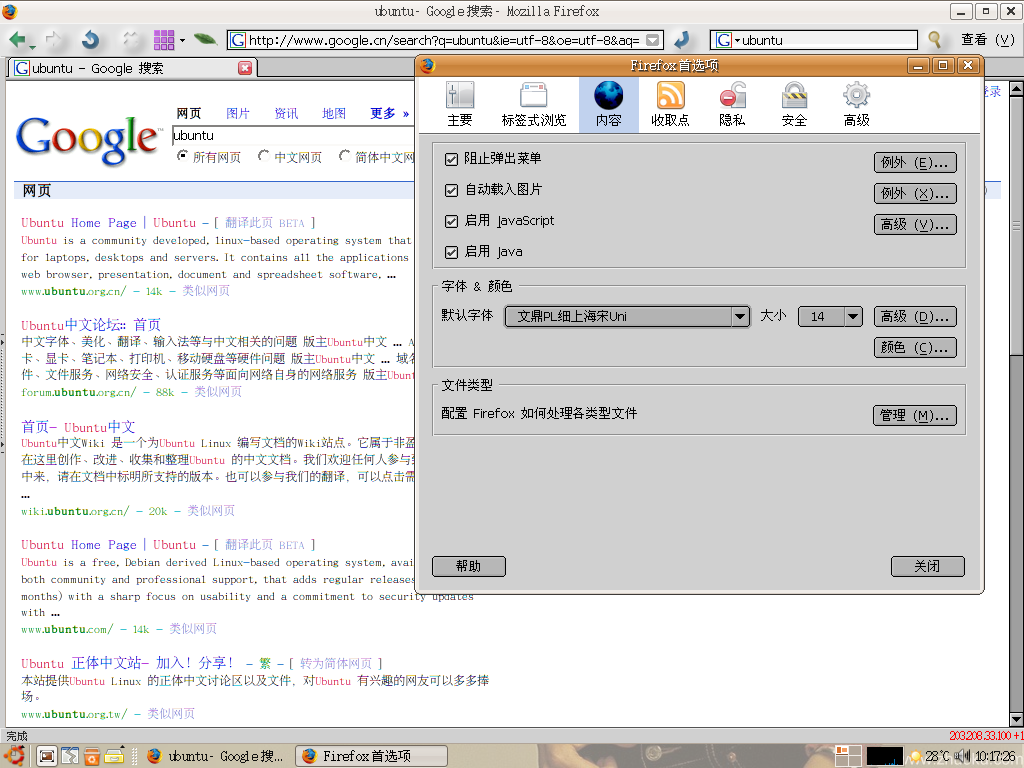Click the volume speaker icon in the tray
Viewport: 1024px width, 768px height.
point(963,756)
